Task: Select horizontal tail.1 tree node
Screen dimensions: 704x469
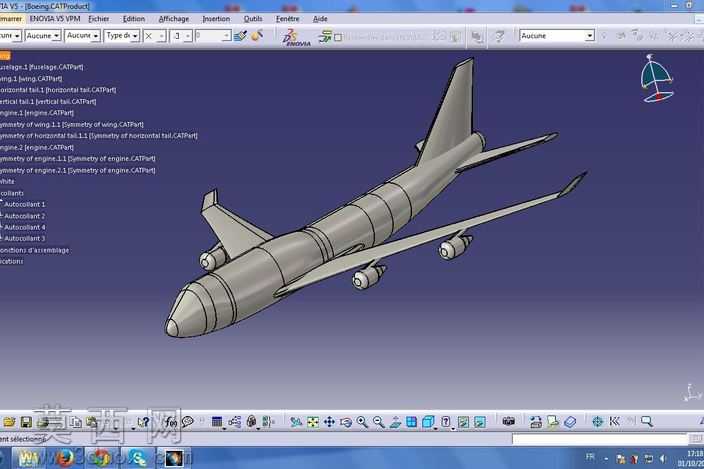Action: [x=58, y=90]
